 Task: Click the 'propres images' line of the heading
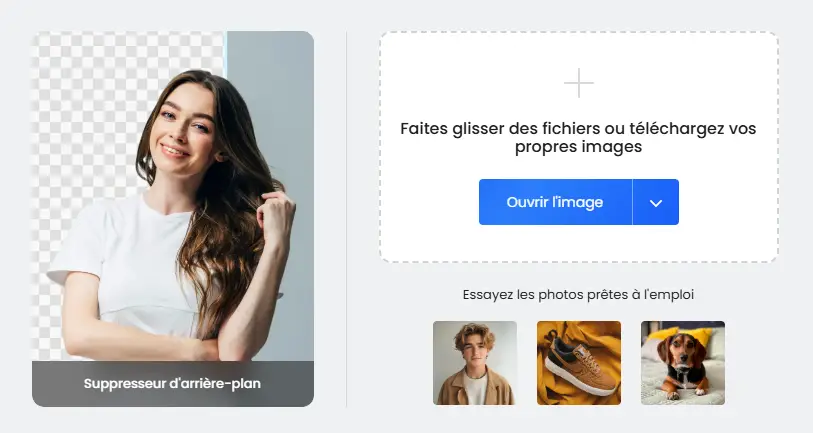[579, 147]
